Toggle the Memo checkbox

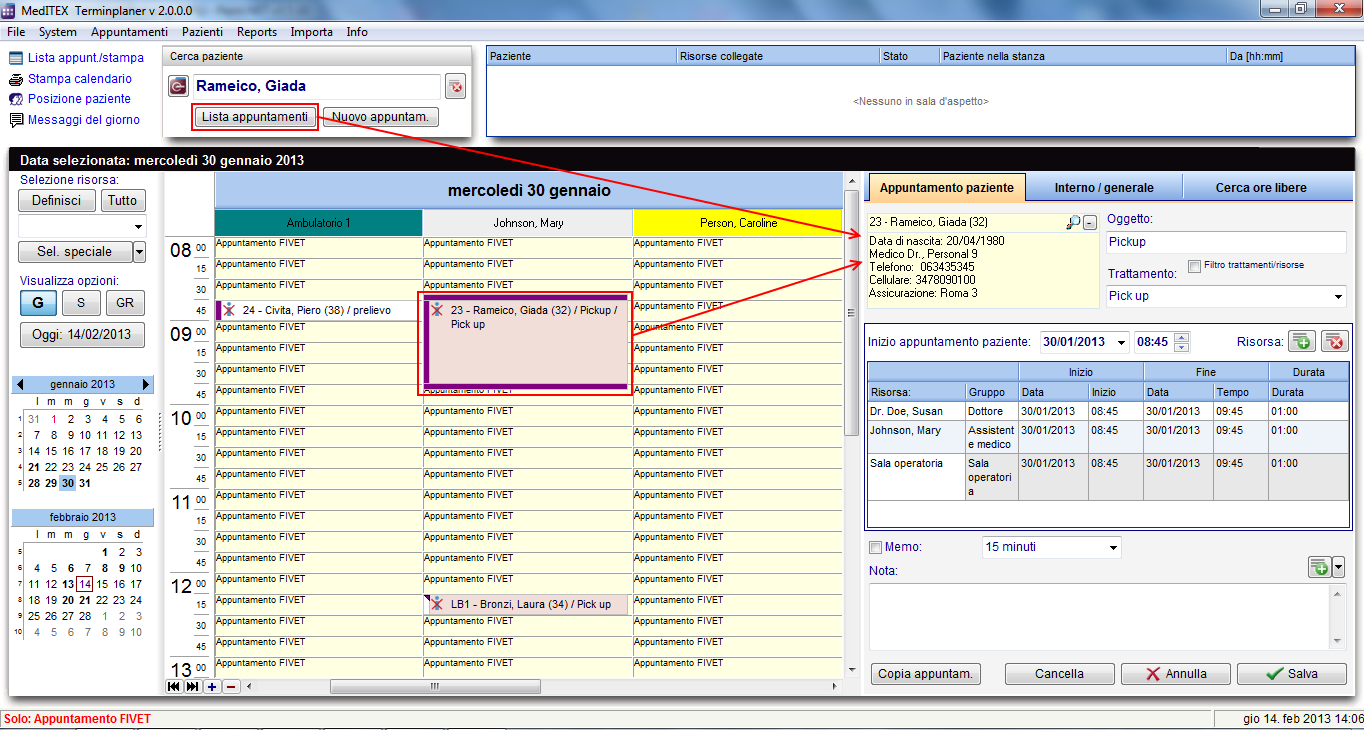(876, 548)
